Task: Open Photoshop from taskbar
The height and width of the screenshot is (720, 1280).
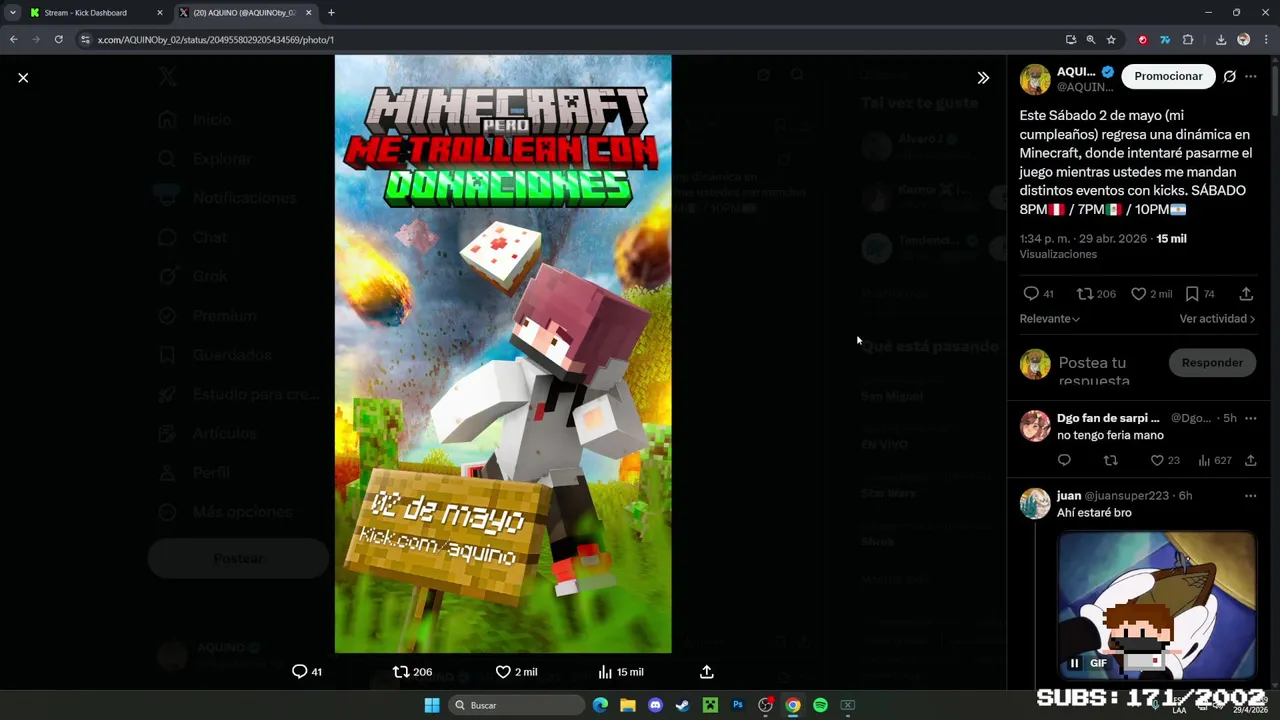Action: click(x=738, y=705)
